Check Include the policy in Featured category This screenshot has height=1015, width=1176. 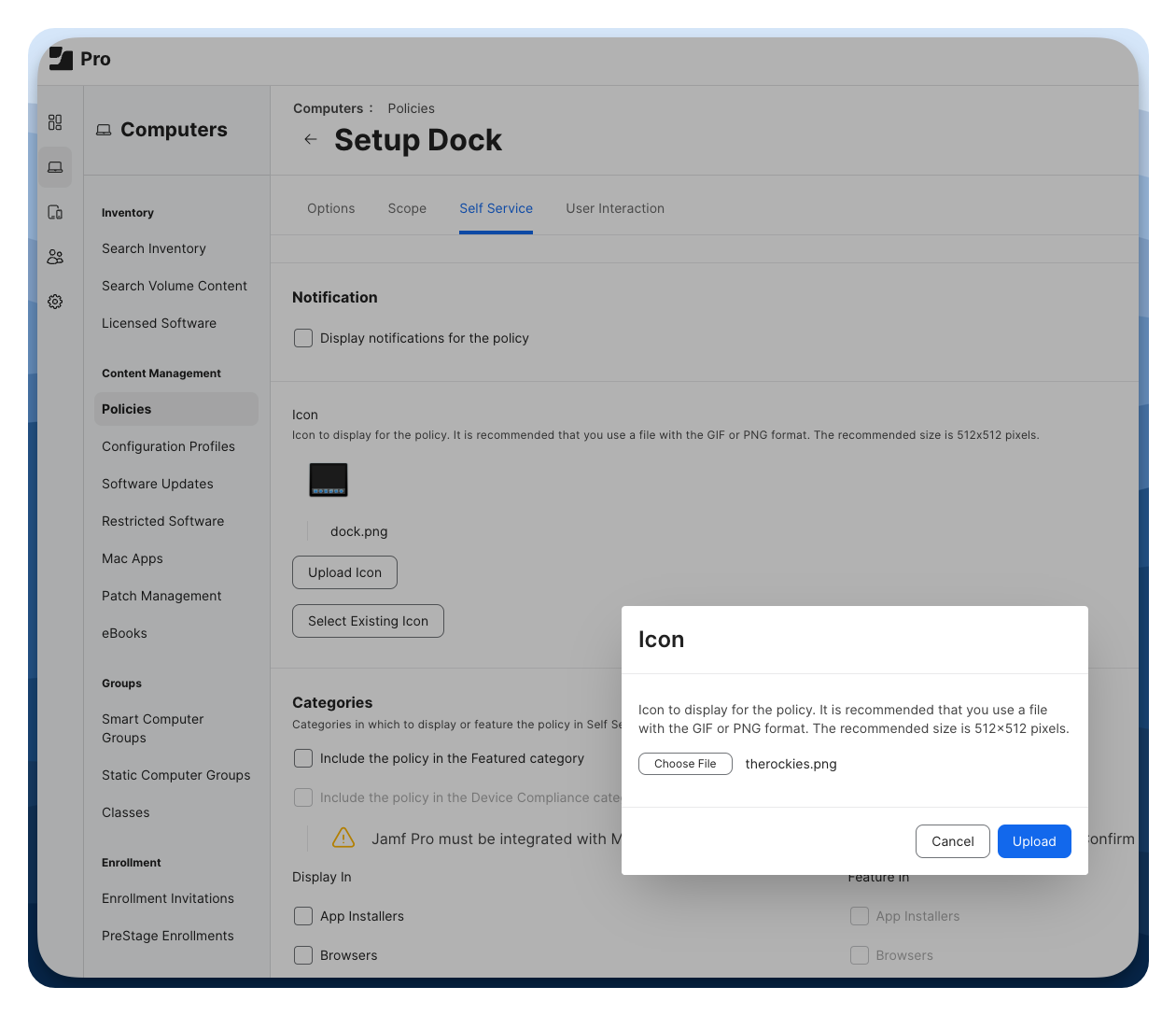[x=303, y=758]
